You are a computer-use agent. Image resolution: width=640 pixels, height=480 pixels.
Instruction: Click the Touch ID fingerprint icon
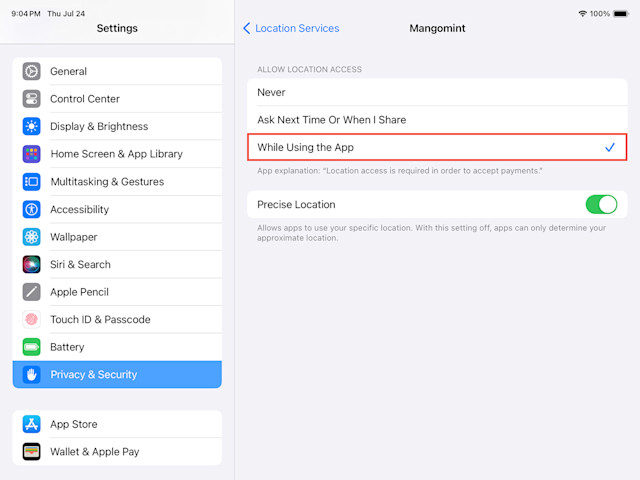point(31,320)
